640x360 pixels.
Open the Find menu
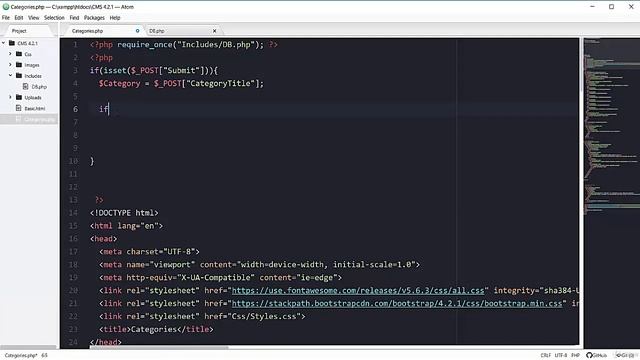(x=74, y=18)
